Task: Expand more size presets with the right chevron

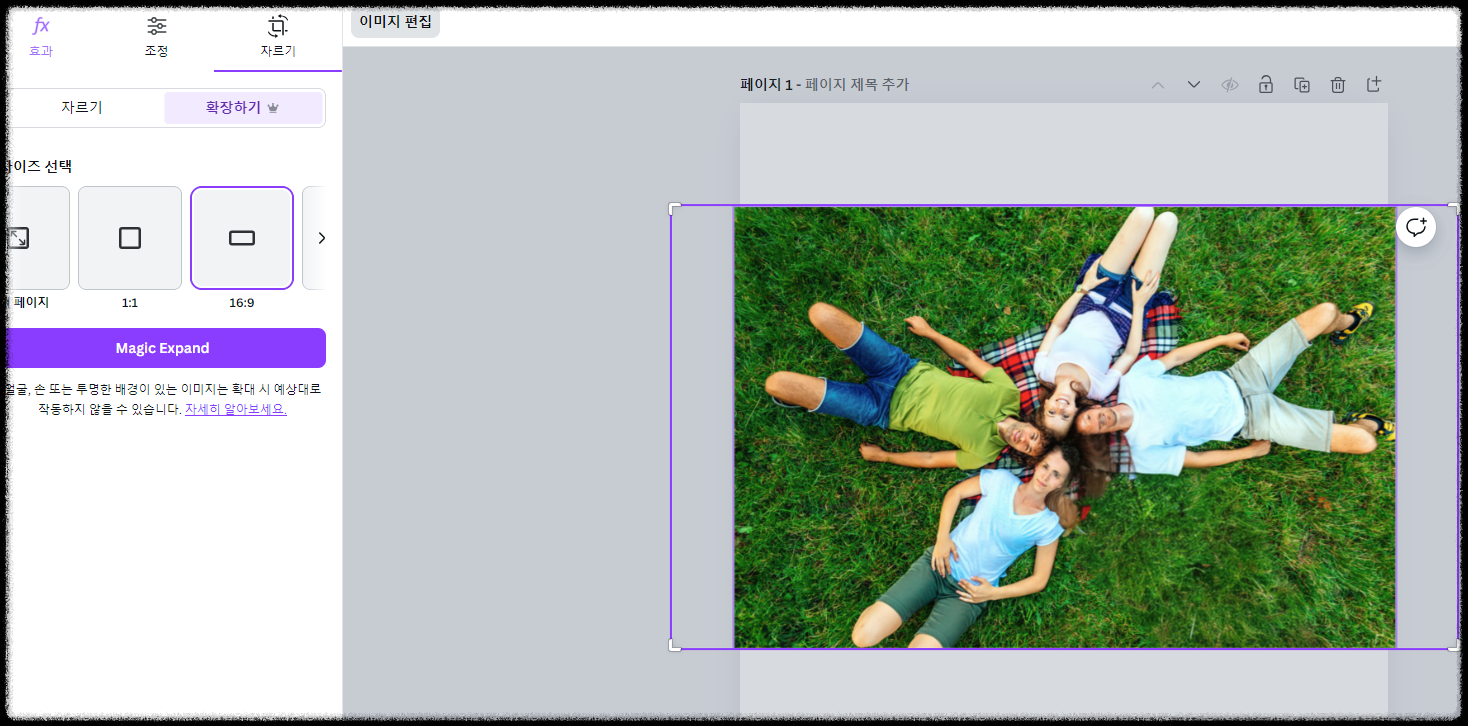Action: click(321, 237)
